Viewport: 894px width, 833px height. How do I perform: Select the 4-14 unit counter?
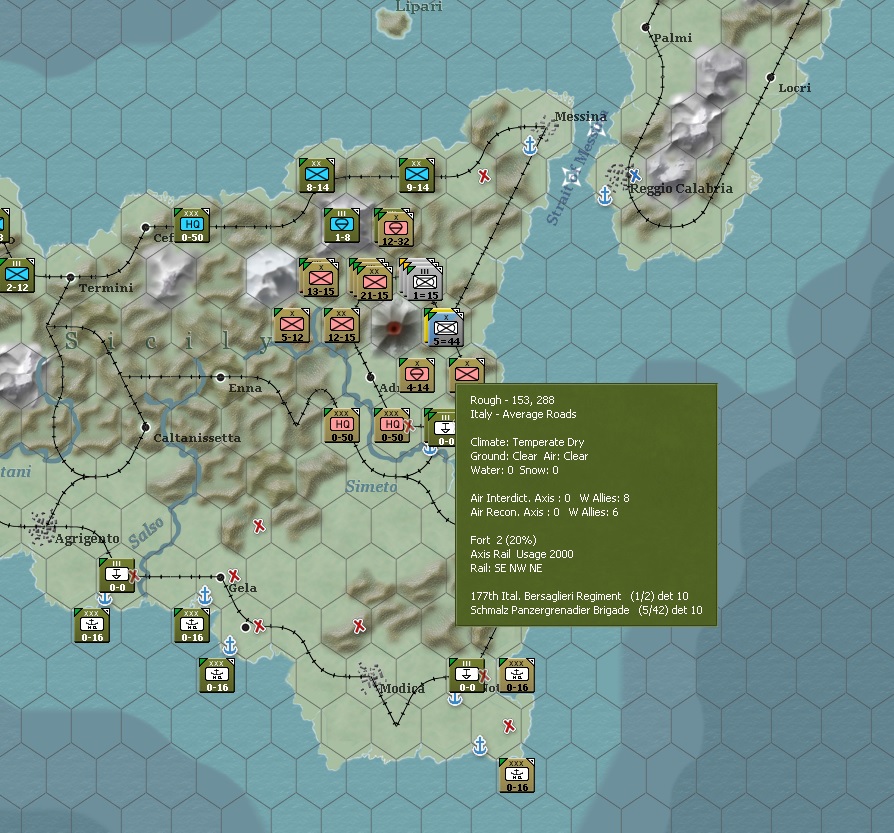click(417, 376)
